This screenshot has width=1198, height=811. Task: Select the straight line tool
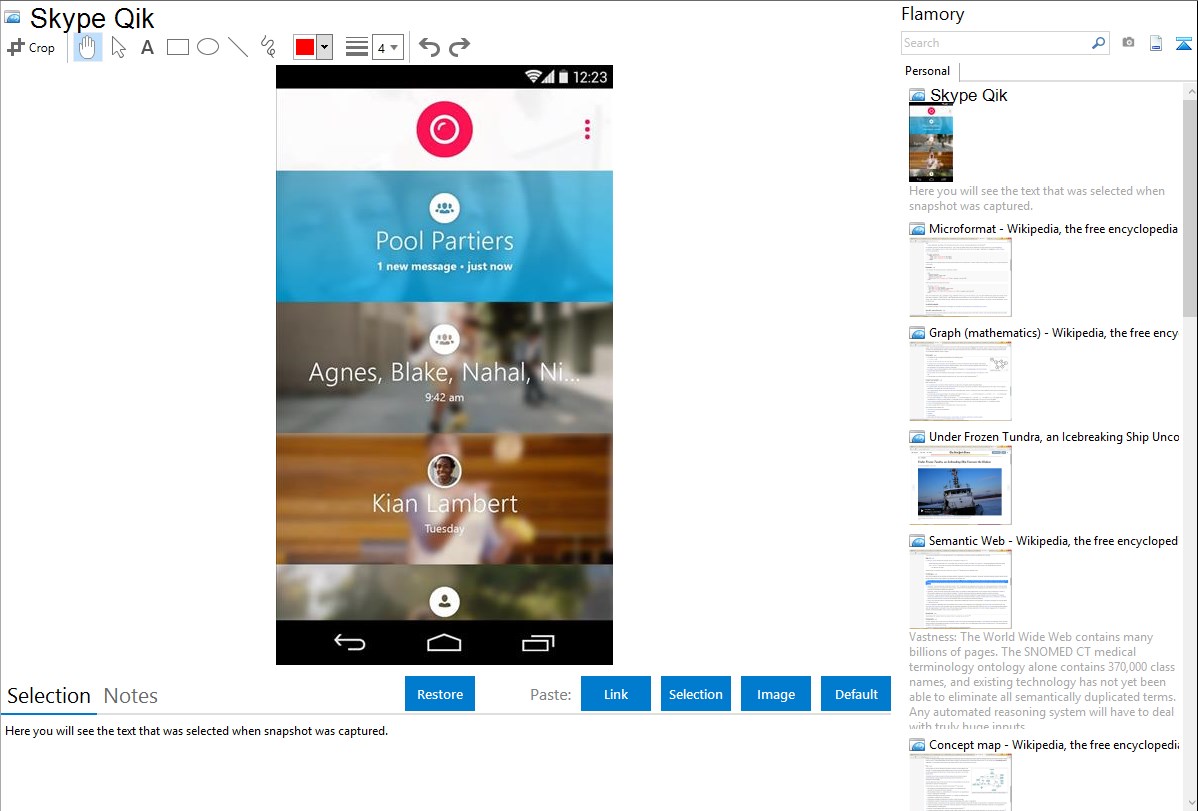point(238,47)
